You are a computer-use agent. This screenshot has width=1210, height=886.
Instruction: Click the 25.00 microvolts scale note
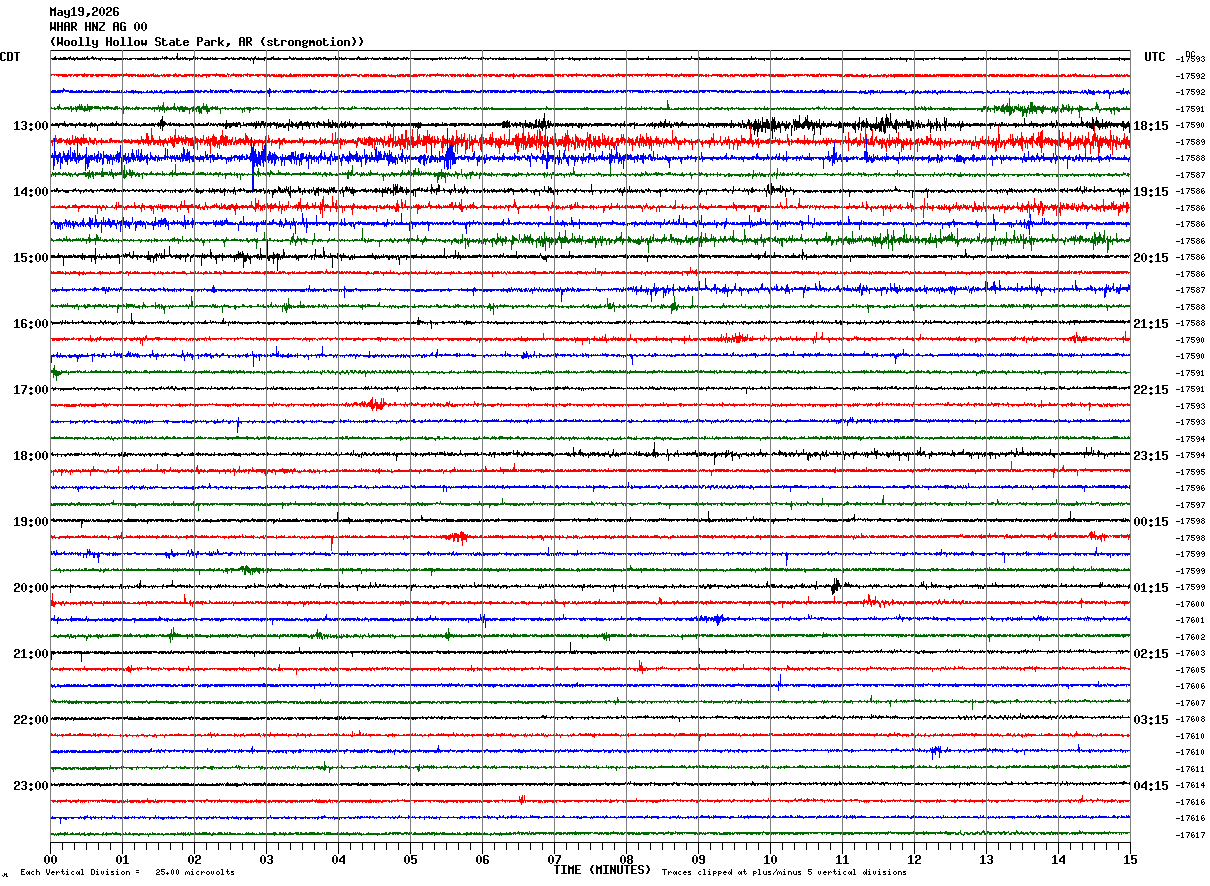195,872
